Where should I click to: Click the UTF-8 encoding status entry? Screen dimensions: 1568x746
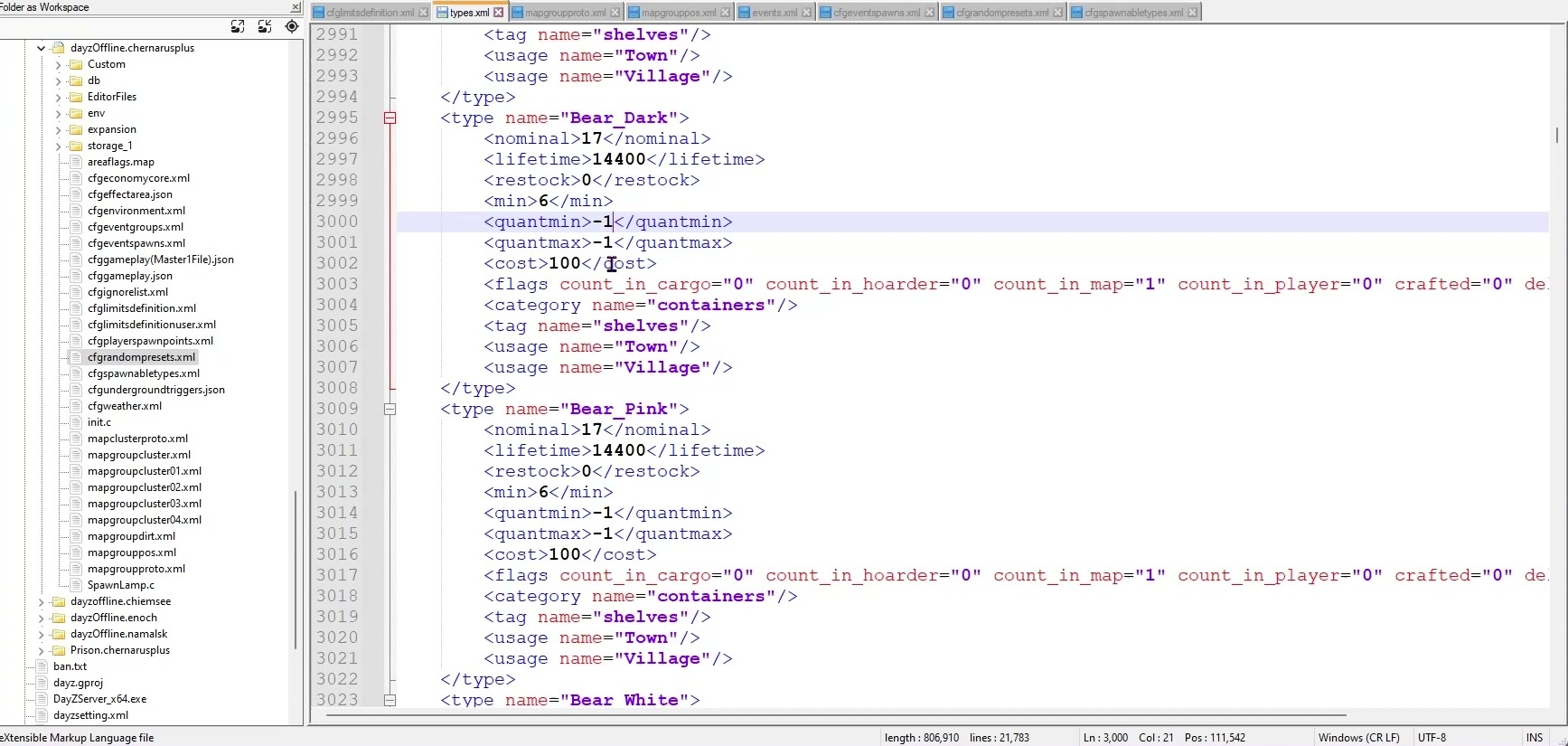point(1432,738)
